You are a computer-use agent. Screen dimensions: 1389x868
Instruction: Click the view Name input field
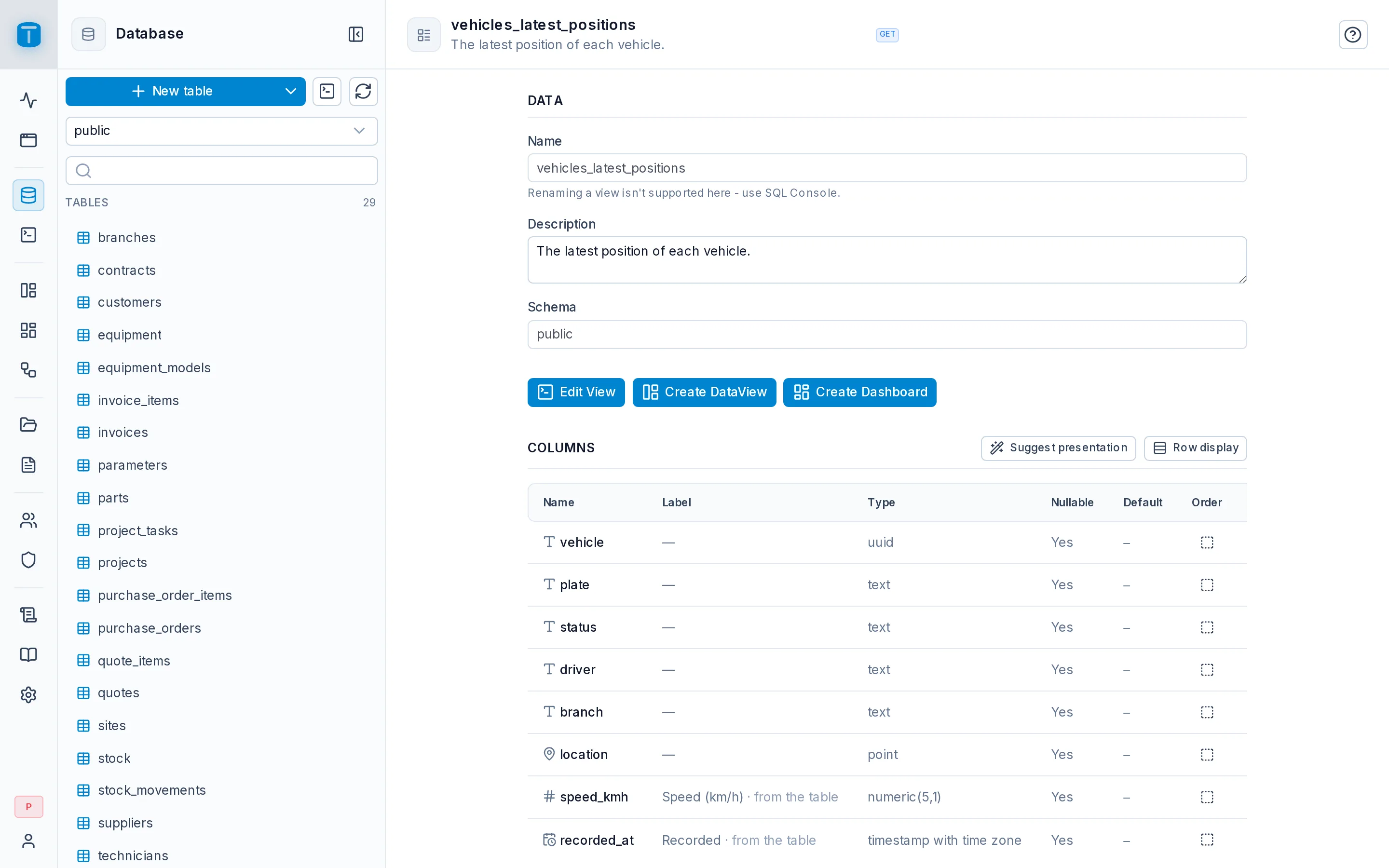(887, 168)
